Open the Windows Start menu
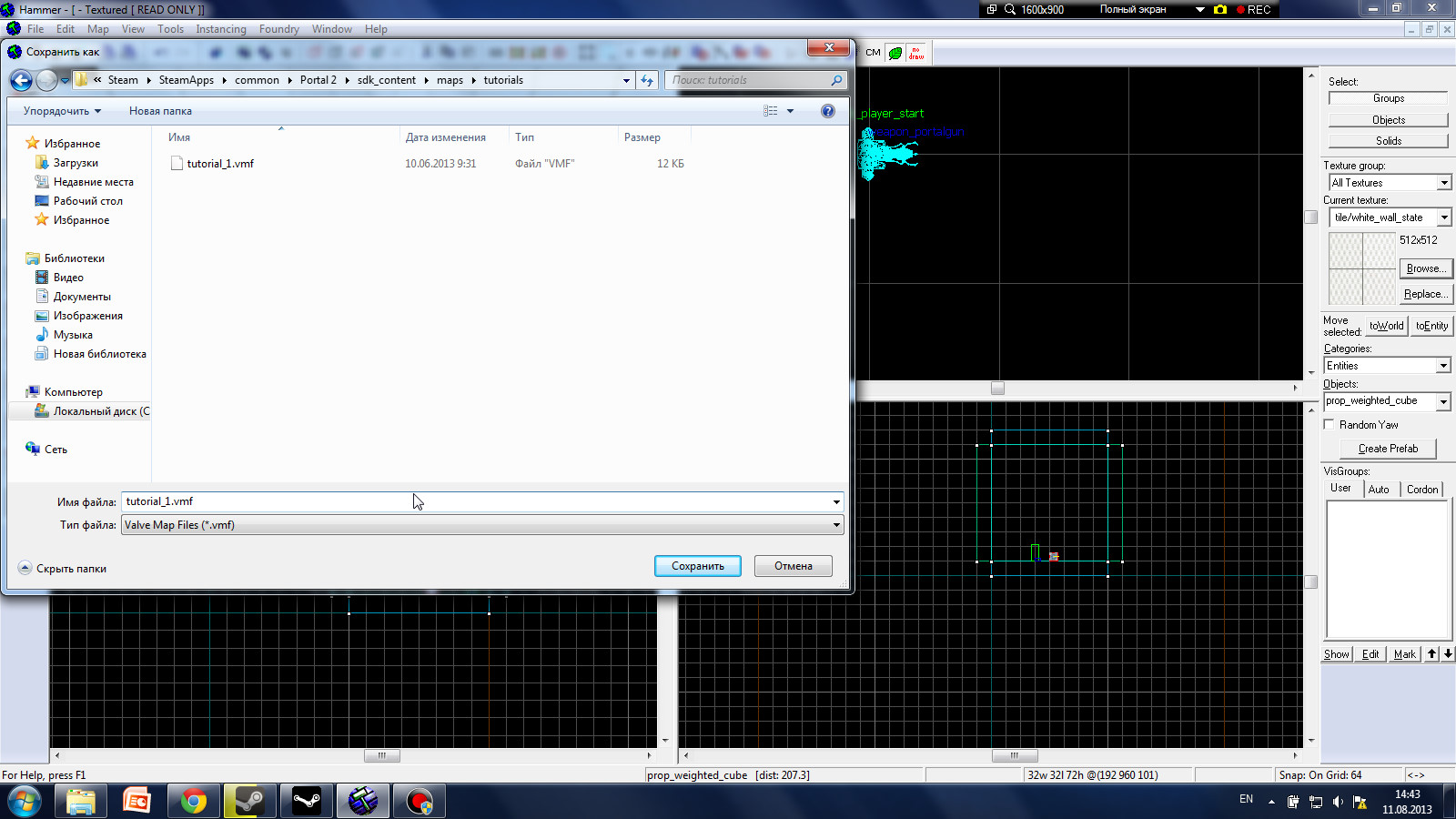1456x819 pixels. tap(25, 802)
